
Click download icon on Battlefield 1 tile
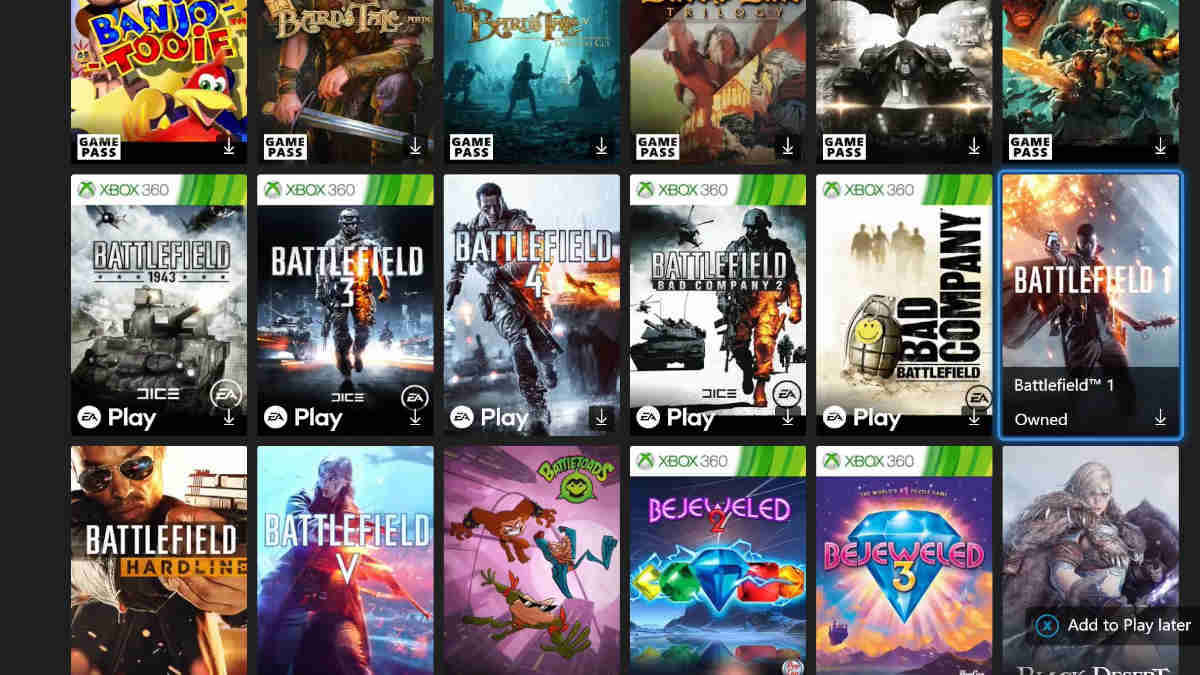pos(1160,418)
